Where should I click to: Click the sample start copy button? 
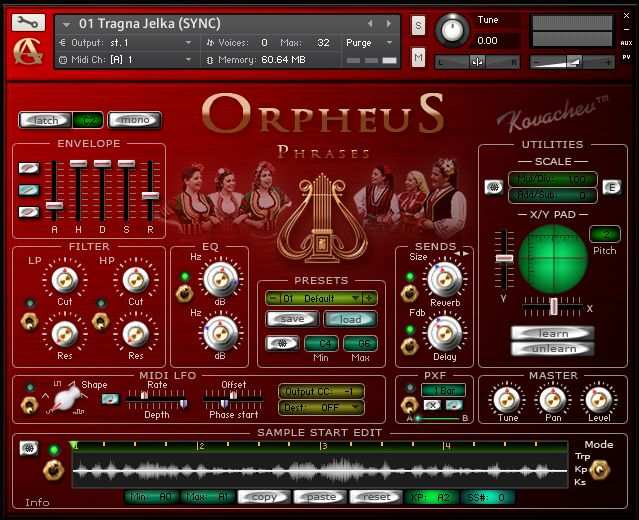coord(264,497)
